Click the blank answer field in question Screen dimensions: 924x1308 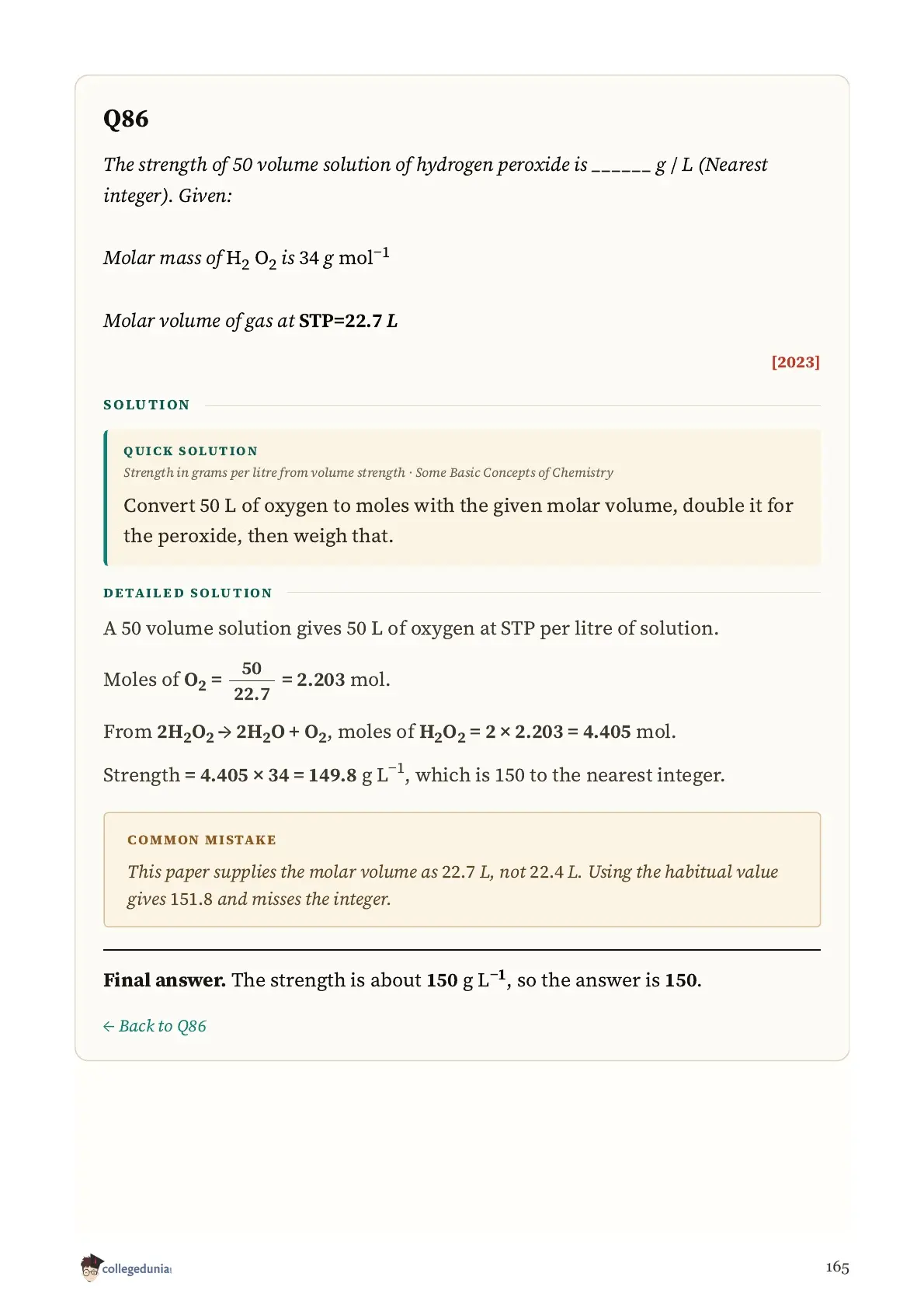[x=620, y=167]
